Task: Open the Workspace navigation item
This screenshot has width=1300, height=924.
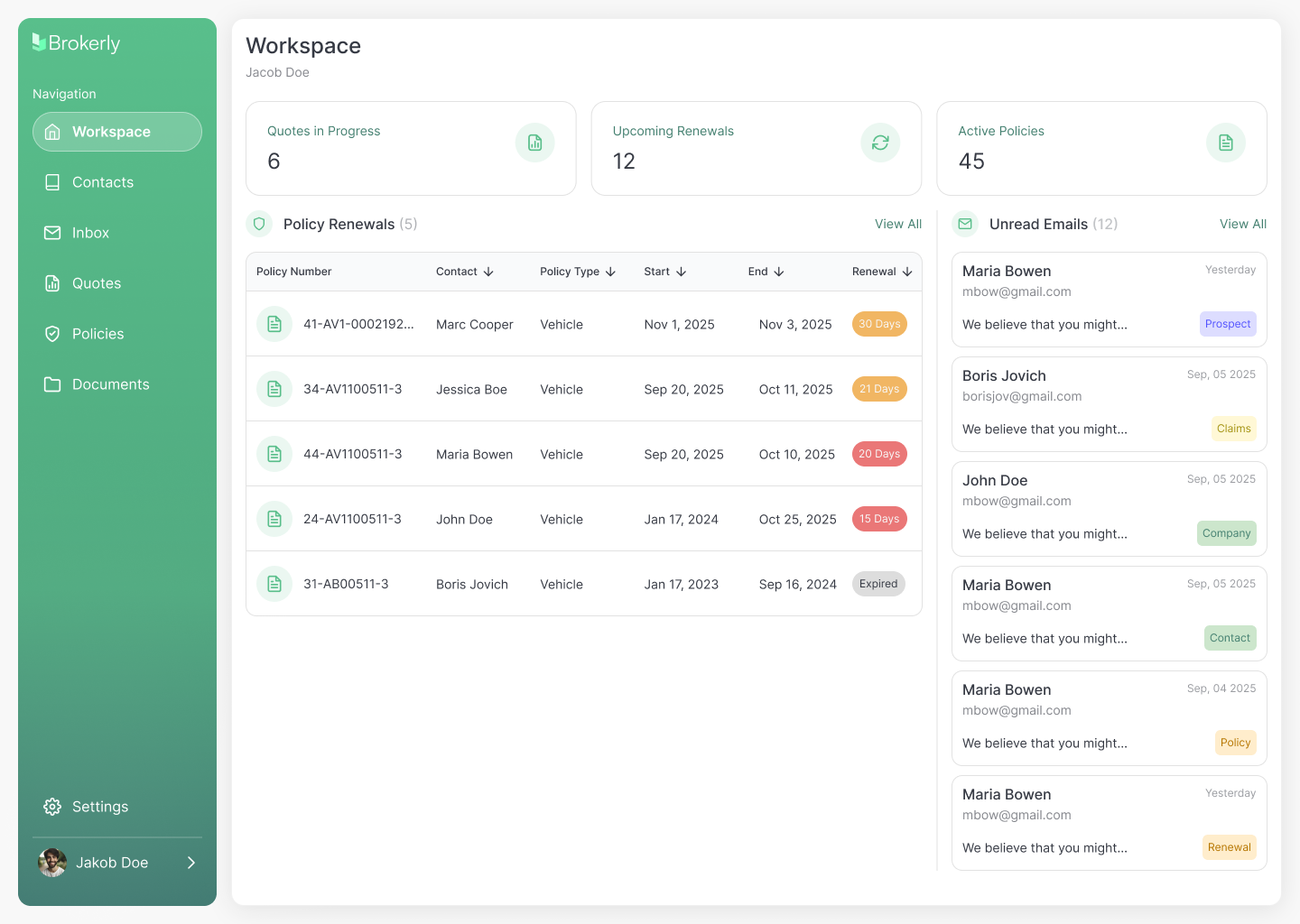Action: (x=117, y=132)
